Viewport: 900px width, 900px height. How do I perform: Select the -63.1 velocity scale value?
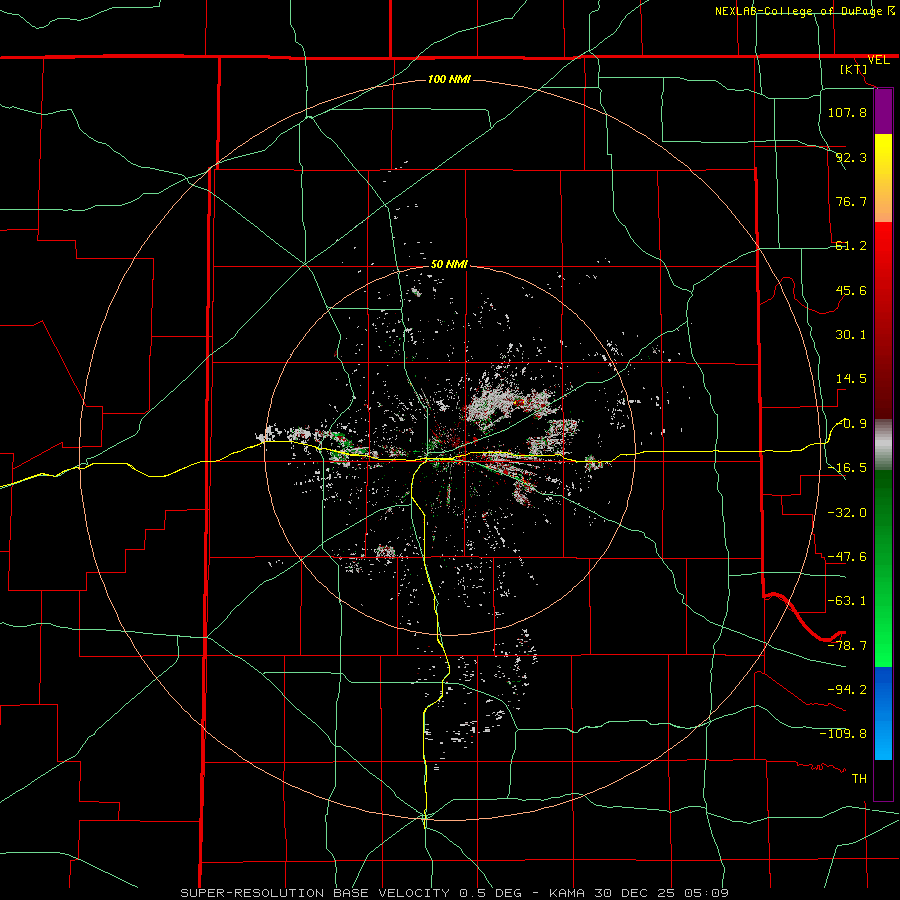[847, 601]
